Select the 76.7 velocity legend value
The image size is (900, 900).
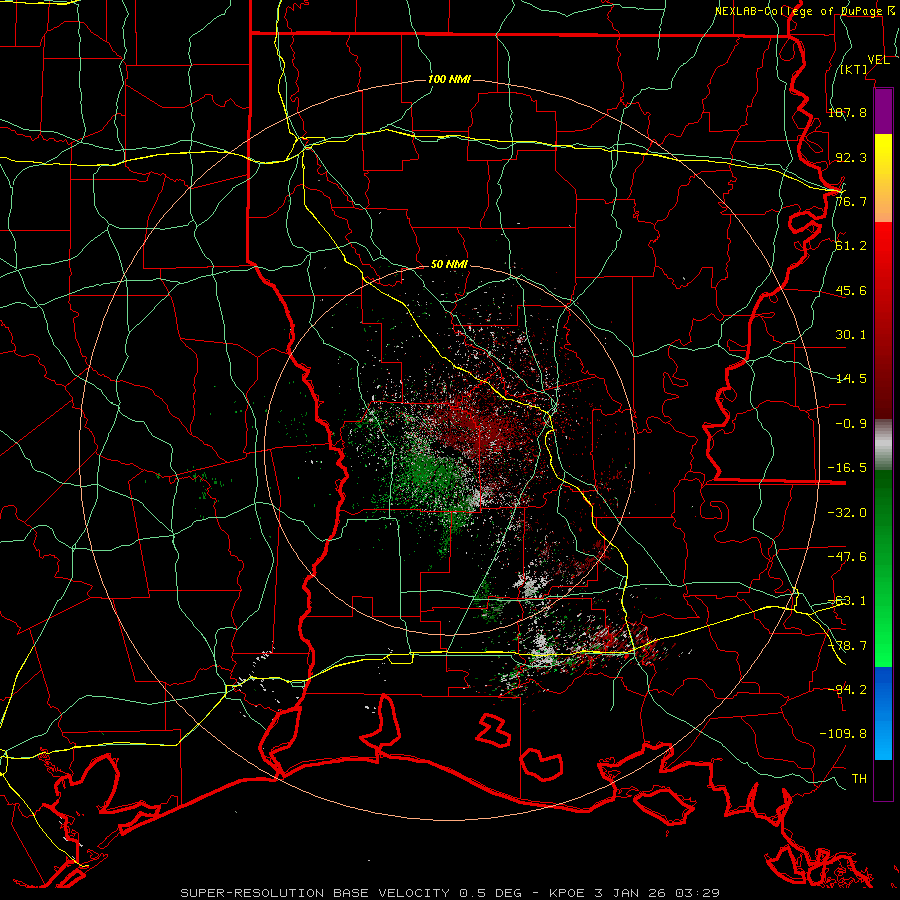(x=851, y=201)
